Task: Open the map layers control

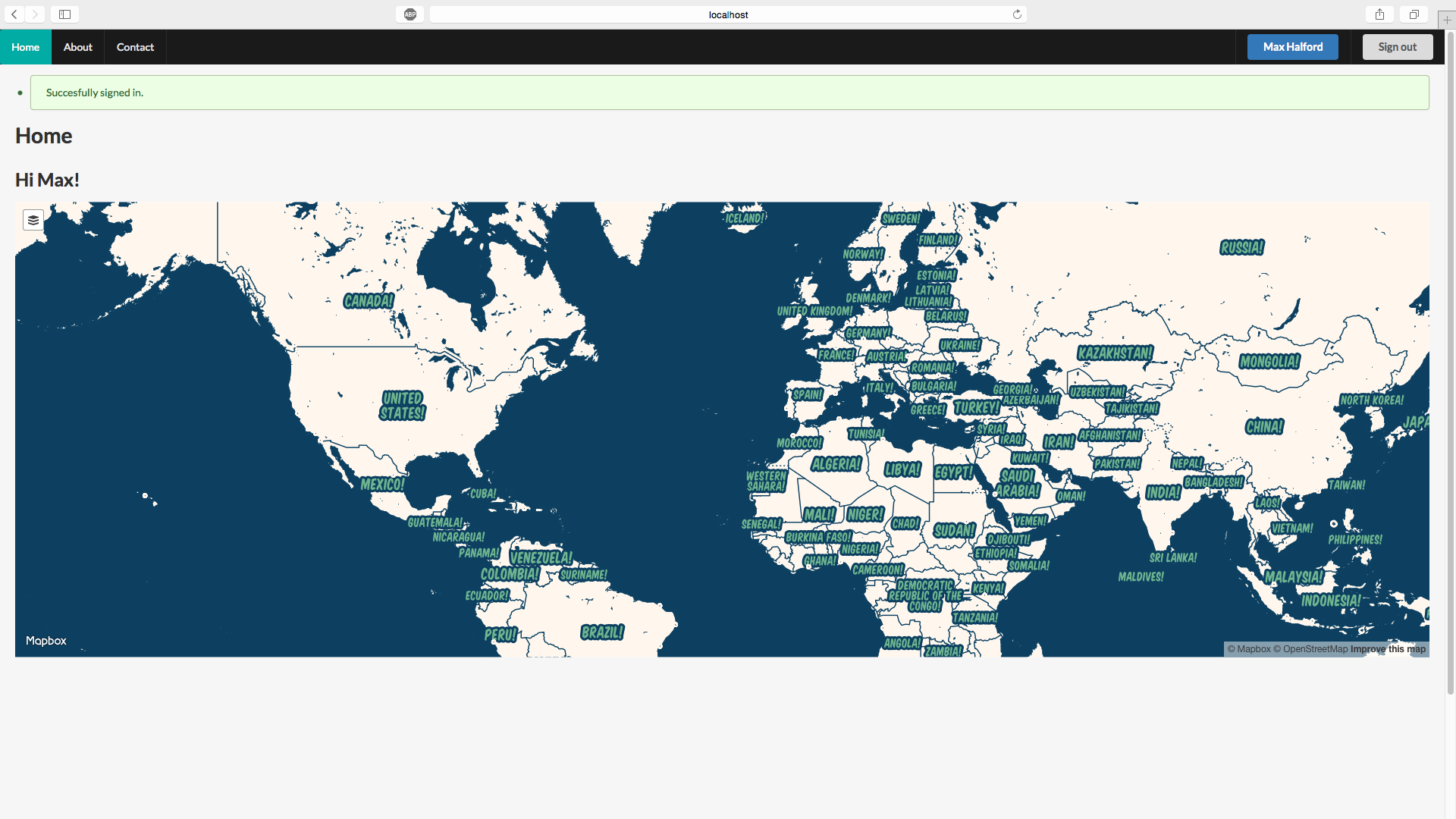Action: tap(33, 220)
